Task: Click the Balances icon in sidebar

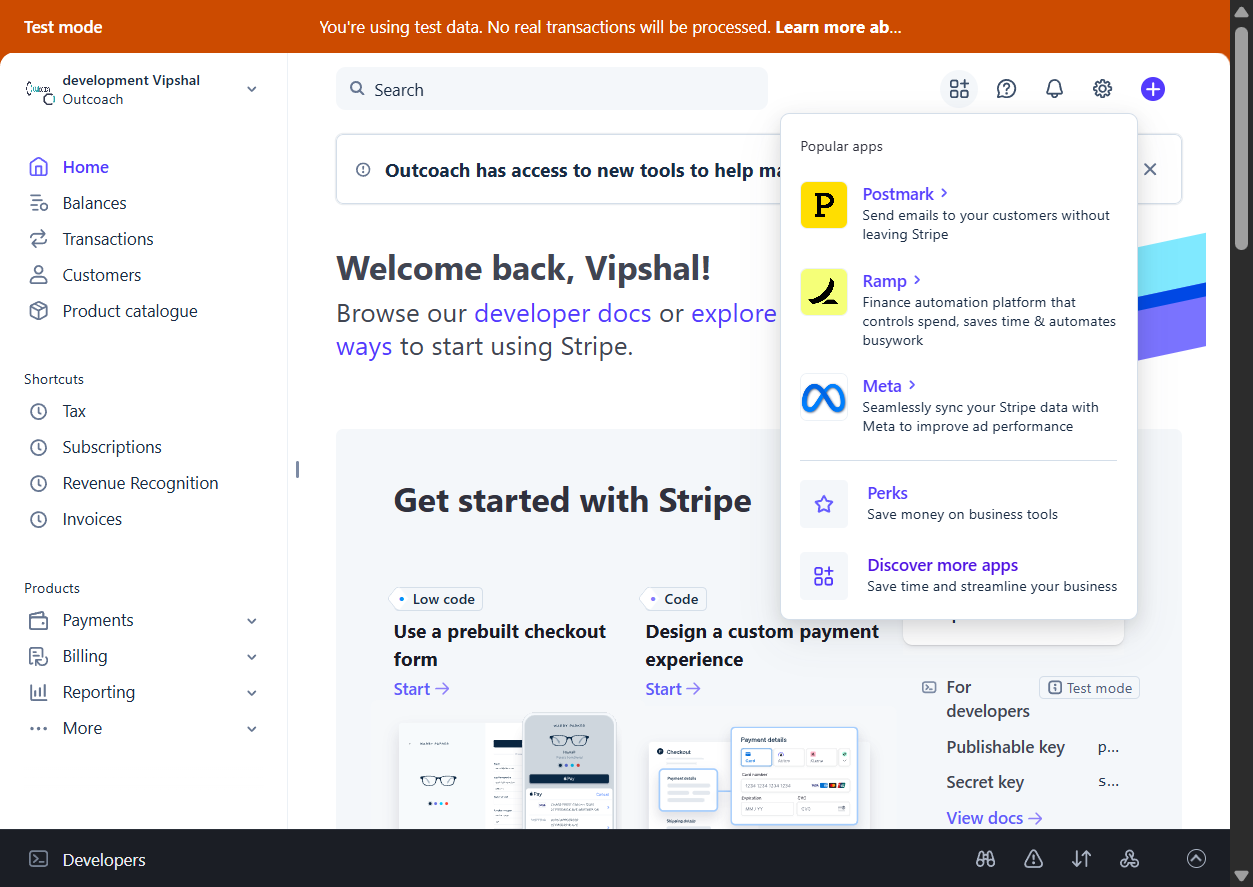Action: [x=38, y=203]
